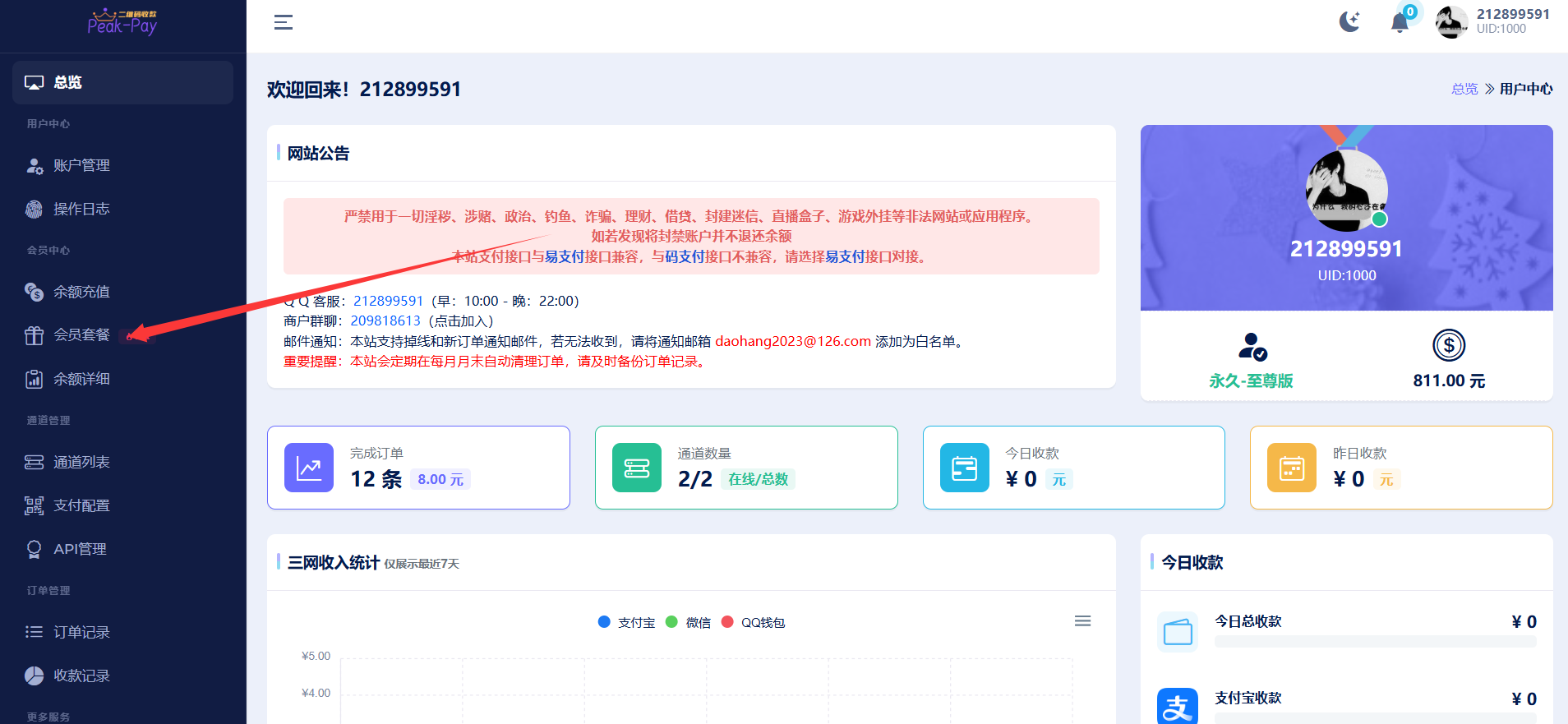Image resolution: width=1568 pixels, height=724 pixels.
Task: Click the 昨日收款 calendar icon
Action: coord(1292,468)
